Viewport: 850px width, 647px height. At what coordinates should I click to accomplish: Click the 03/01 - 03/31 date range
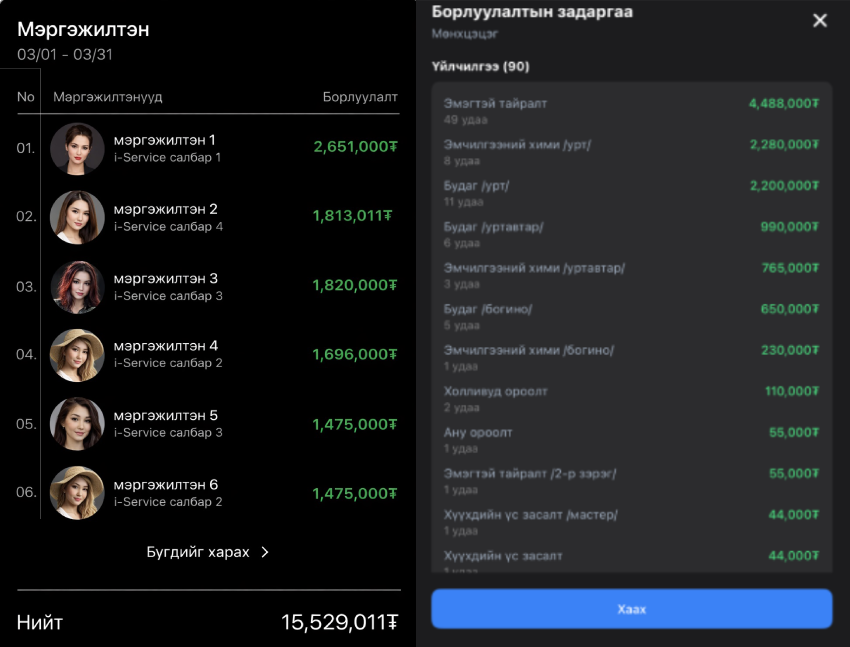click(64, 54)
